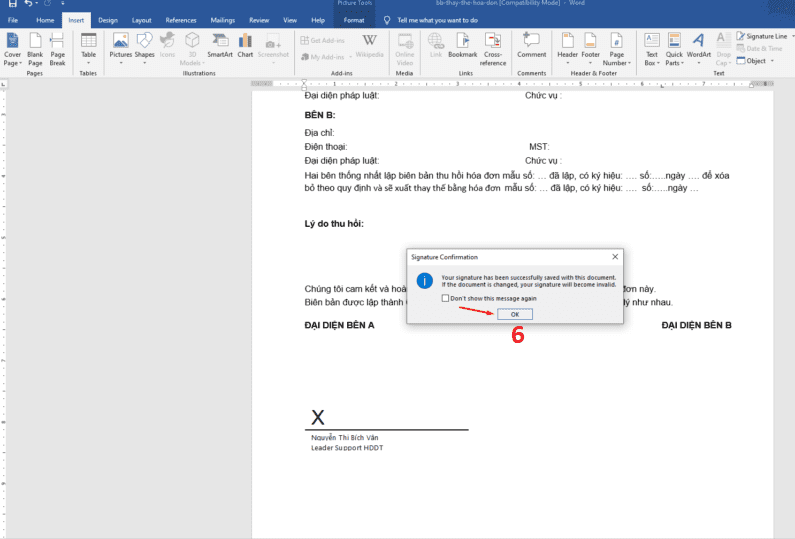Insert 3D Models

[192, 49]
